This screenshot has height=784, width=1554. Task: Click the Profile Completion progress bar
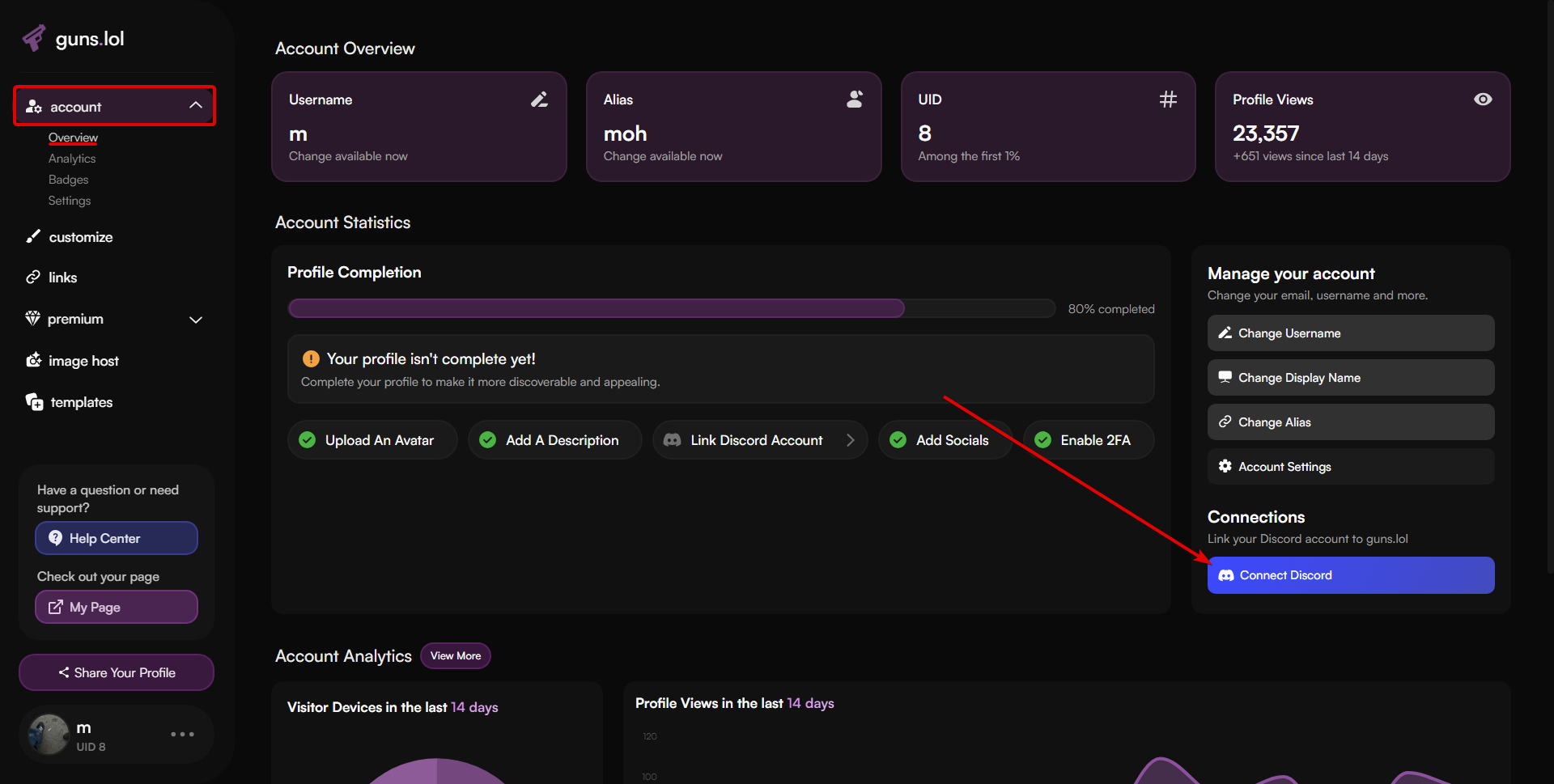[672, 308]
